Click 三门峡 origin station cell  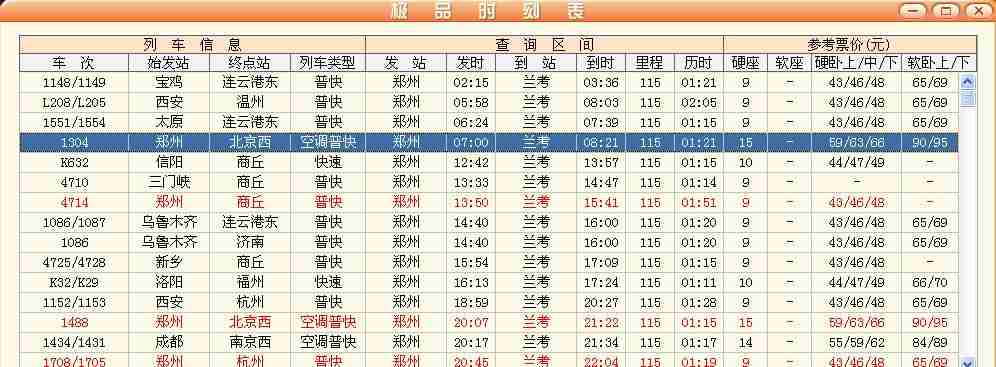[169, 182]
